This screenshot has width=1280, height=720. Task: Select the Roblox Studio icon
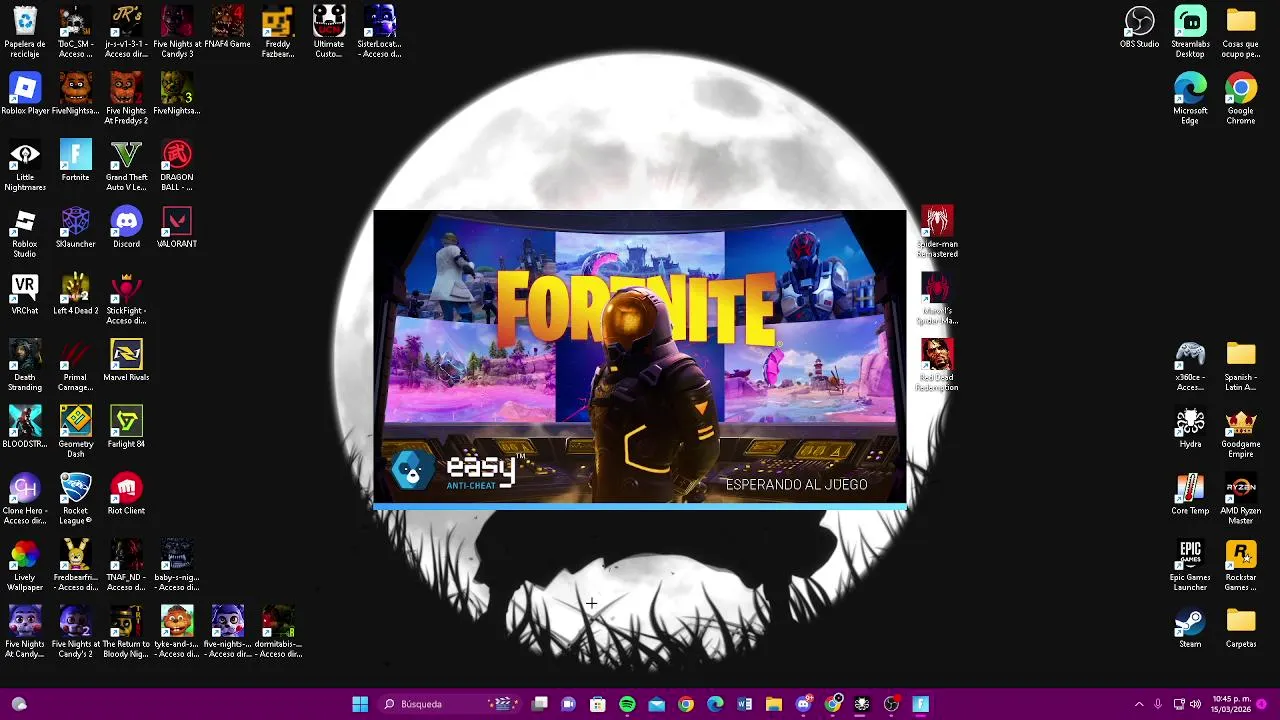25,232
